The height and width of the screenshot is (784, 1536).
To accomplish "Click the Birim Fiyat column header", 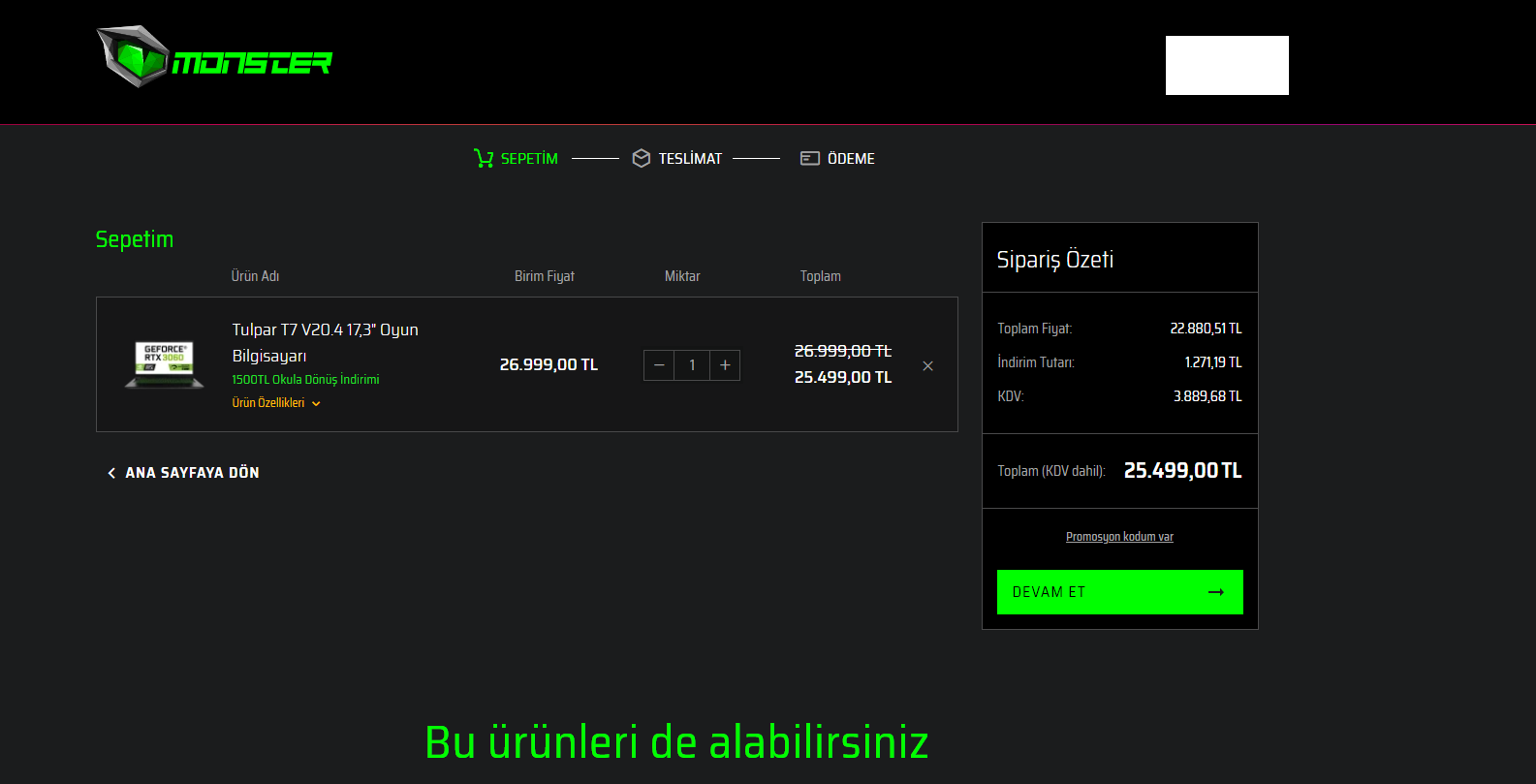I will click(545, 276).
